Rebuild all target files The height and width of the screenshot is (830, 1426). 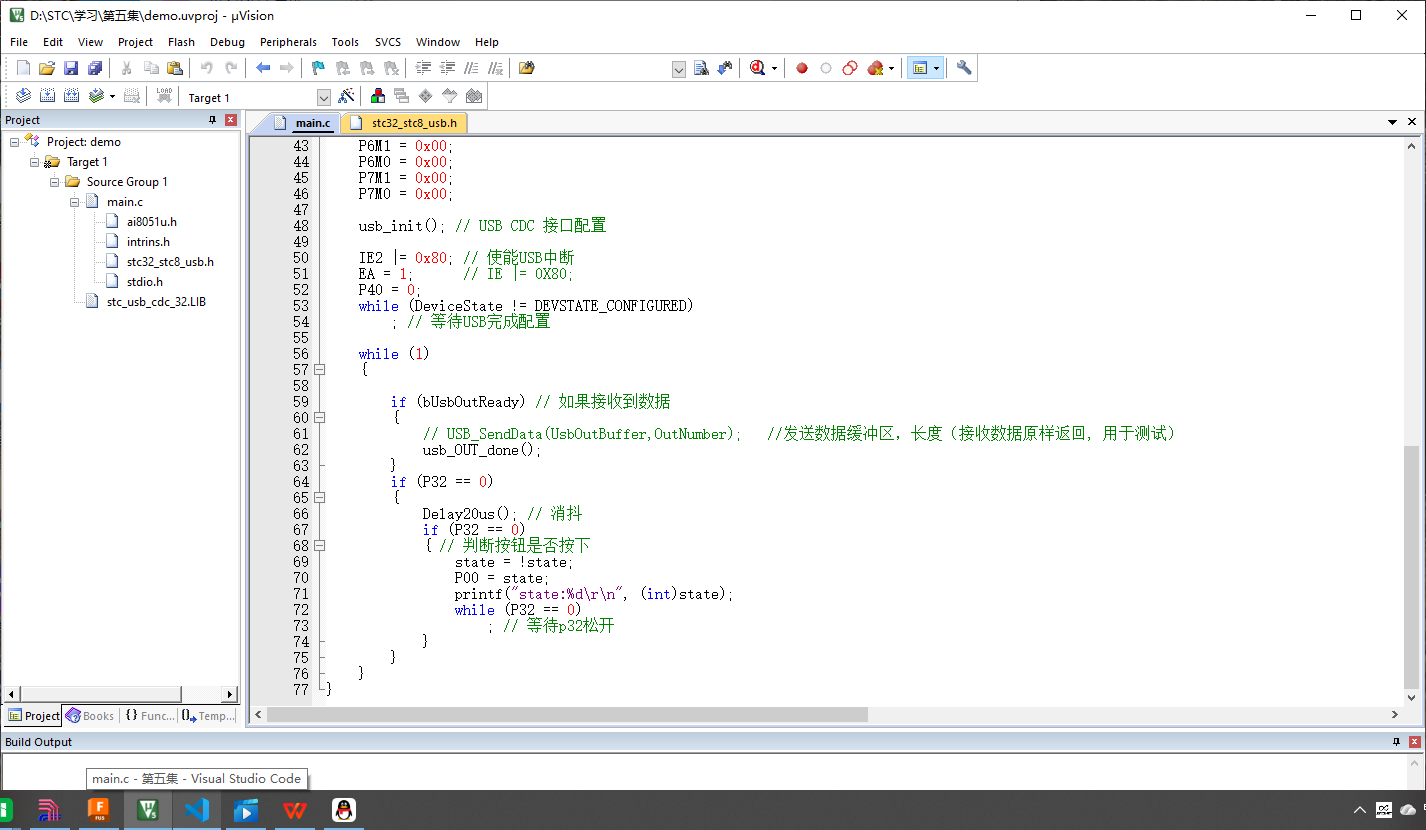[71, 95]
